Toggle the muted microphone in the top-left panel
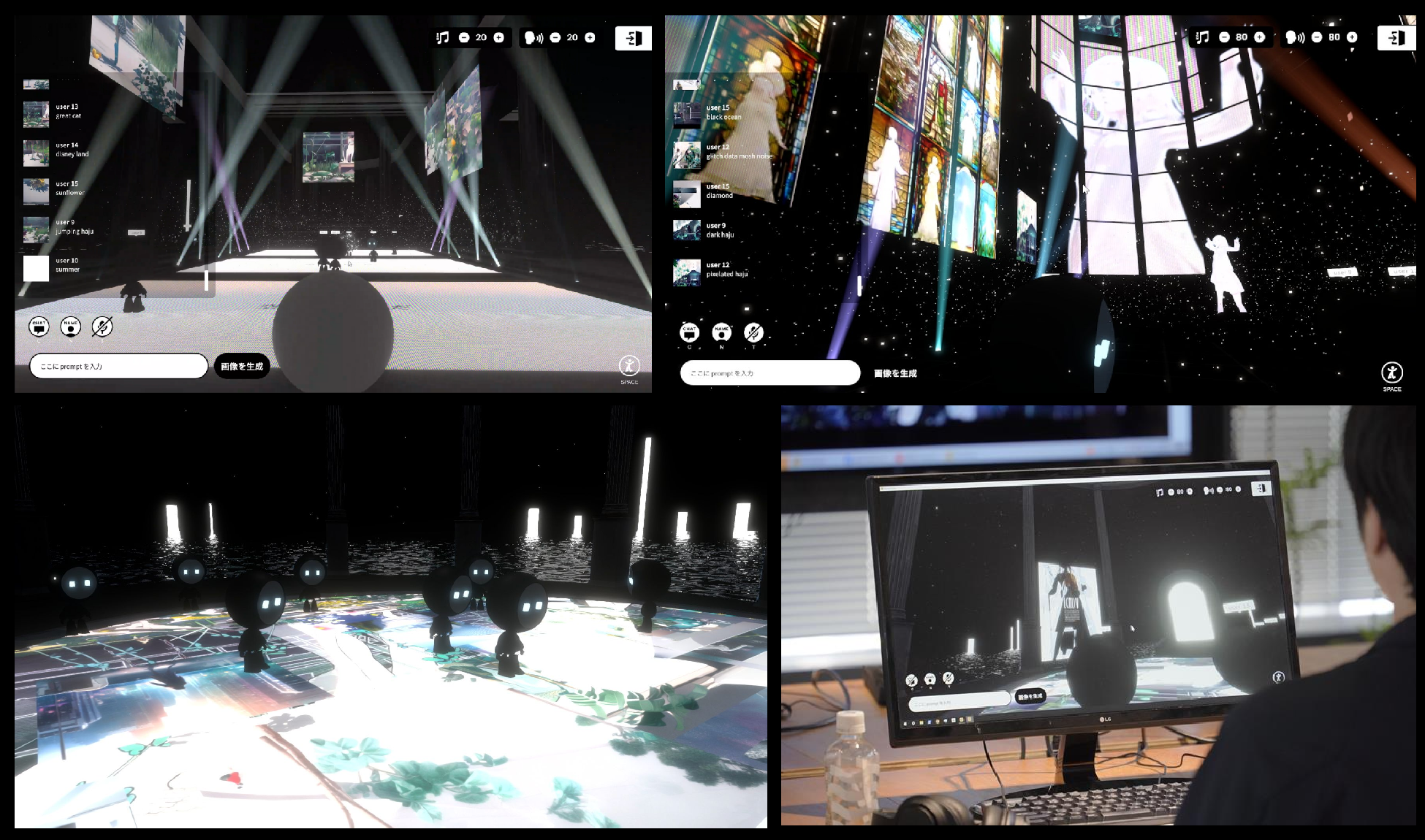The image size is (1425, 840). [x=102, y=327]
